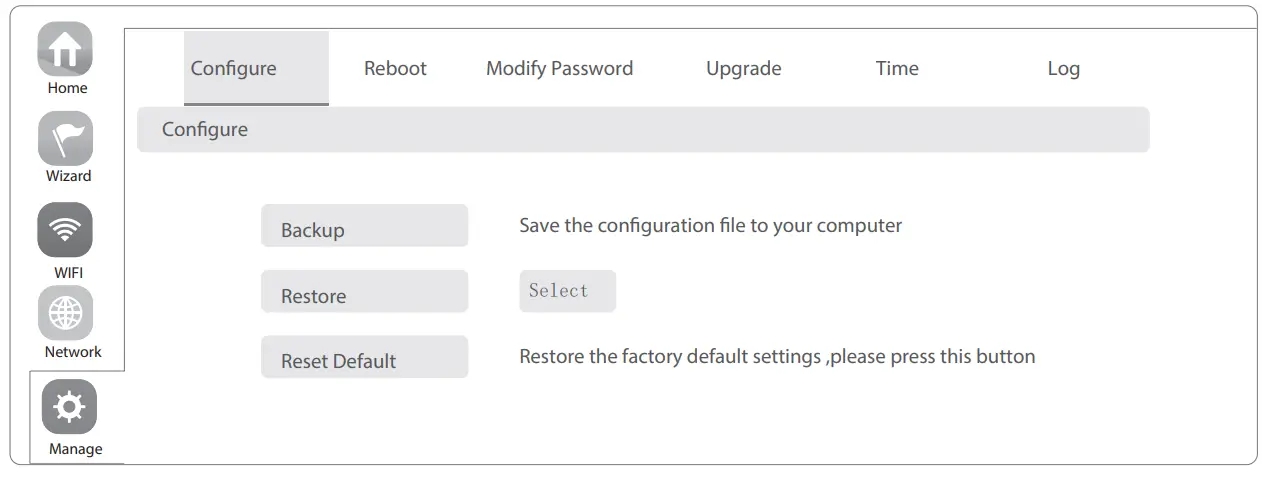Click the Manage gear icon

[69, 407]
